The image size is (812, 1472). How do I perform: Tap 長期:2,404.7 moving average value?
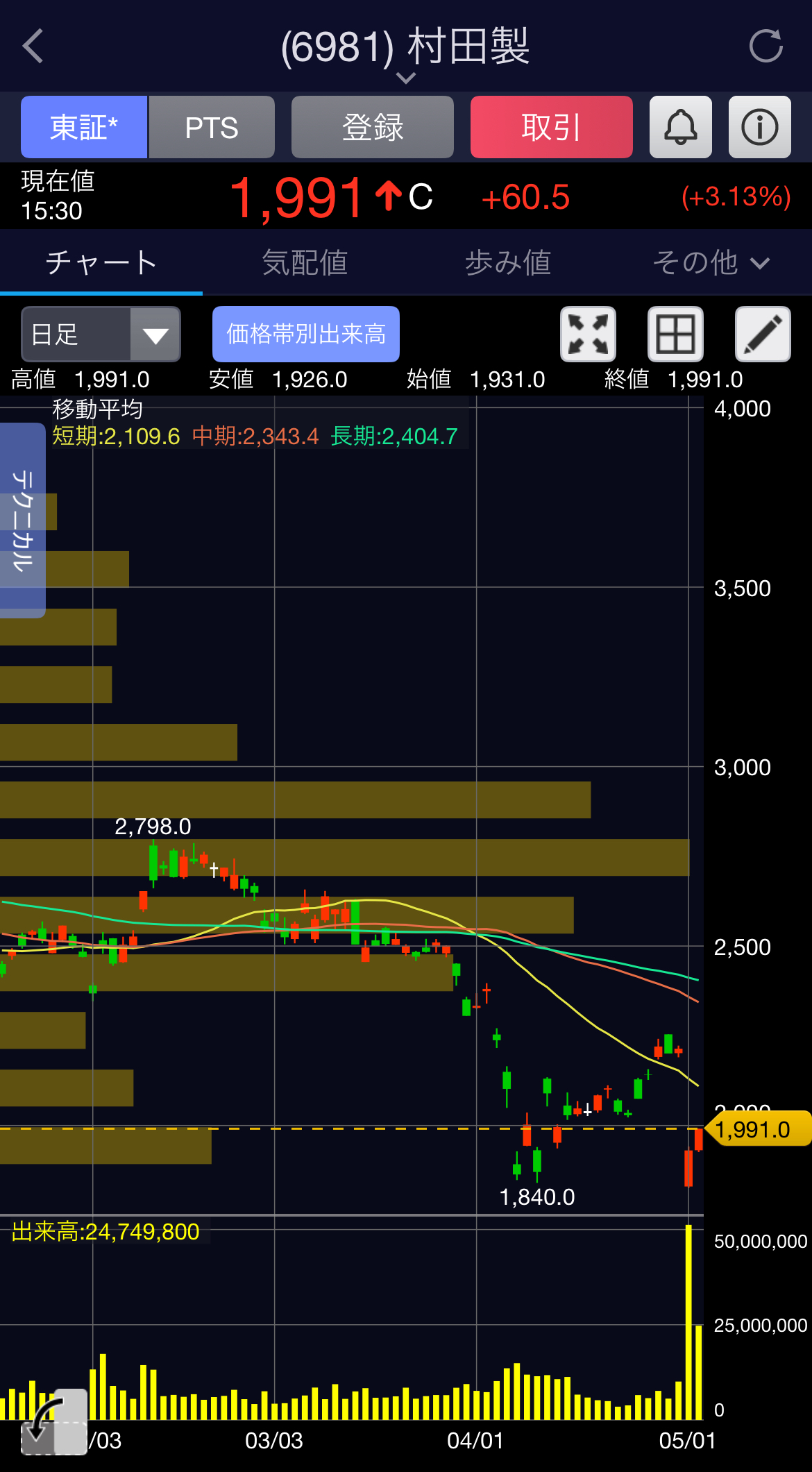tap(394, 436)
